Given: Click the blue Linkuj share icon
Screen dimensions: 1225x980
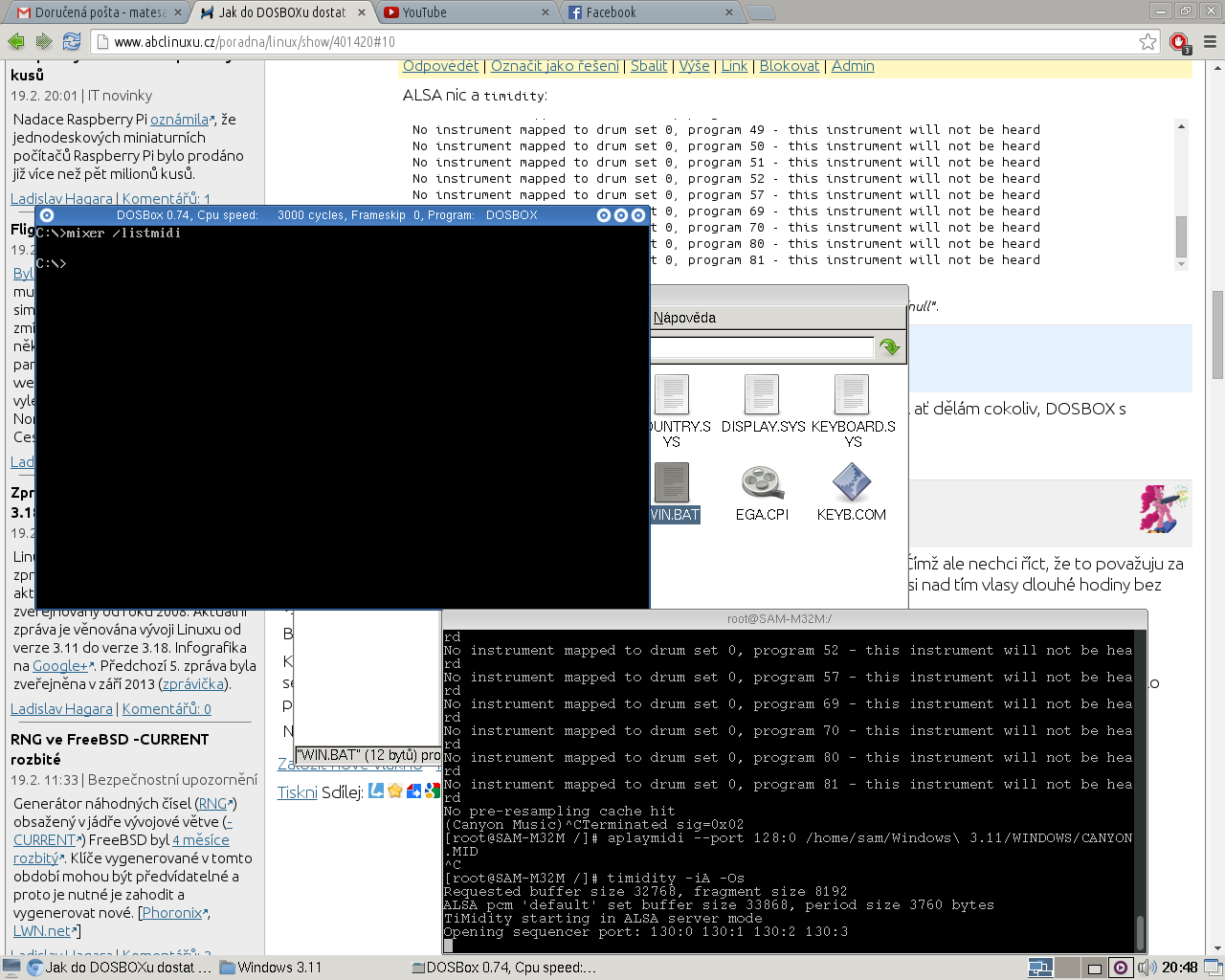Looking at the screenshot, I should (x=376, y=791).
